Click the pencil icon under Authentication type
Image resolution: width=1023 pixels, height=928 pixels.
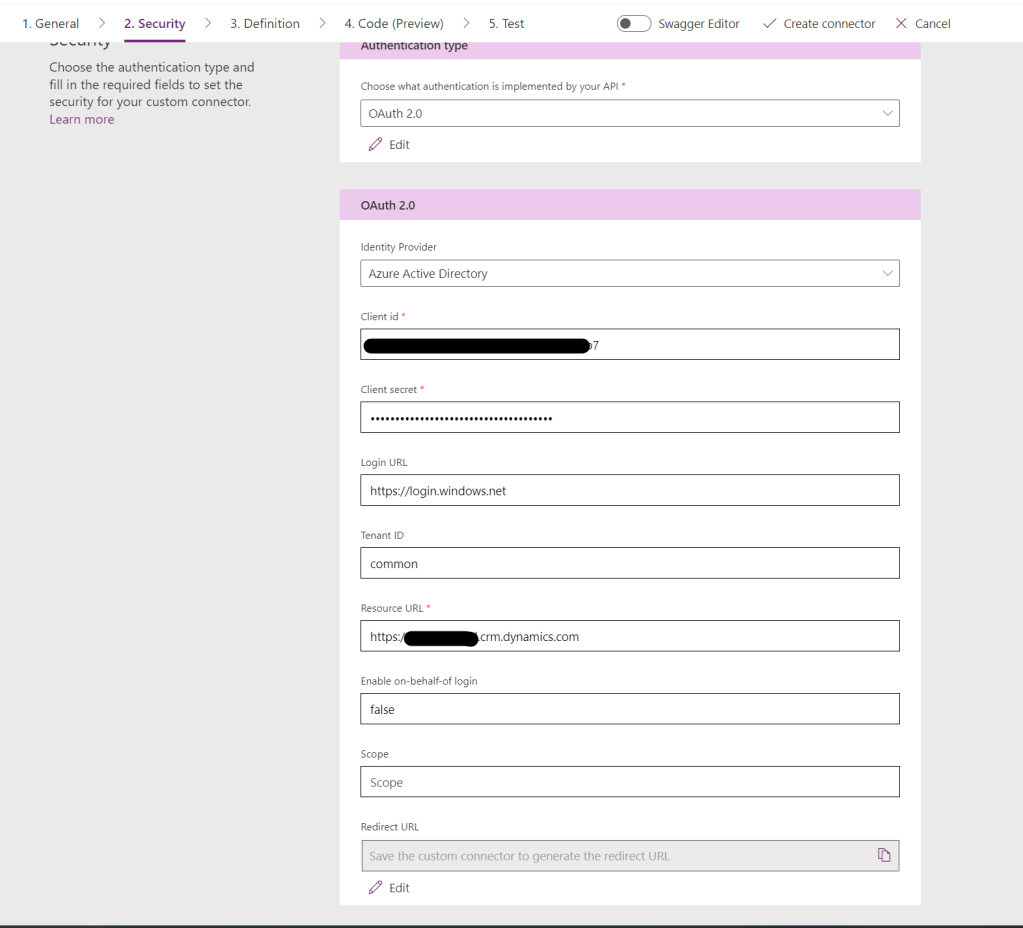coord(376,144)
